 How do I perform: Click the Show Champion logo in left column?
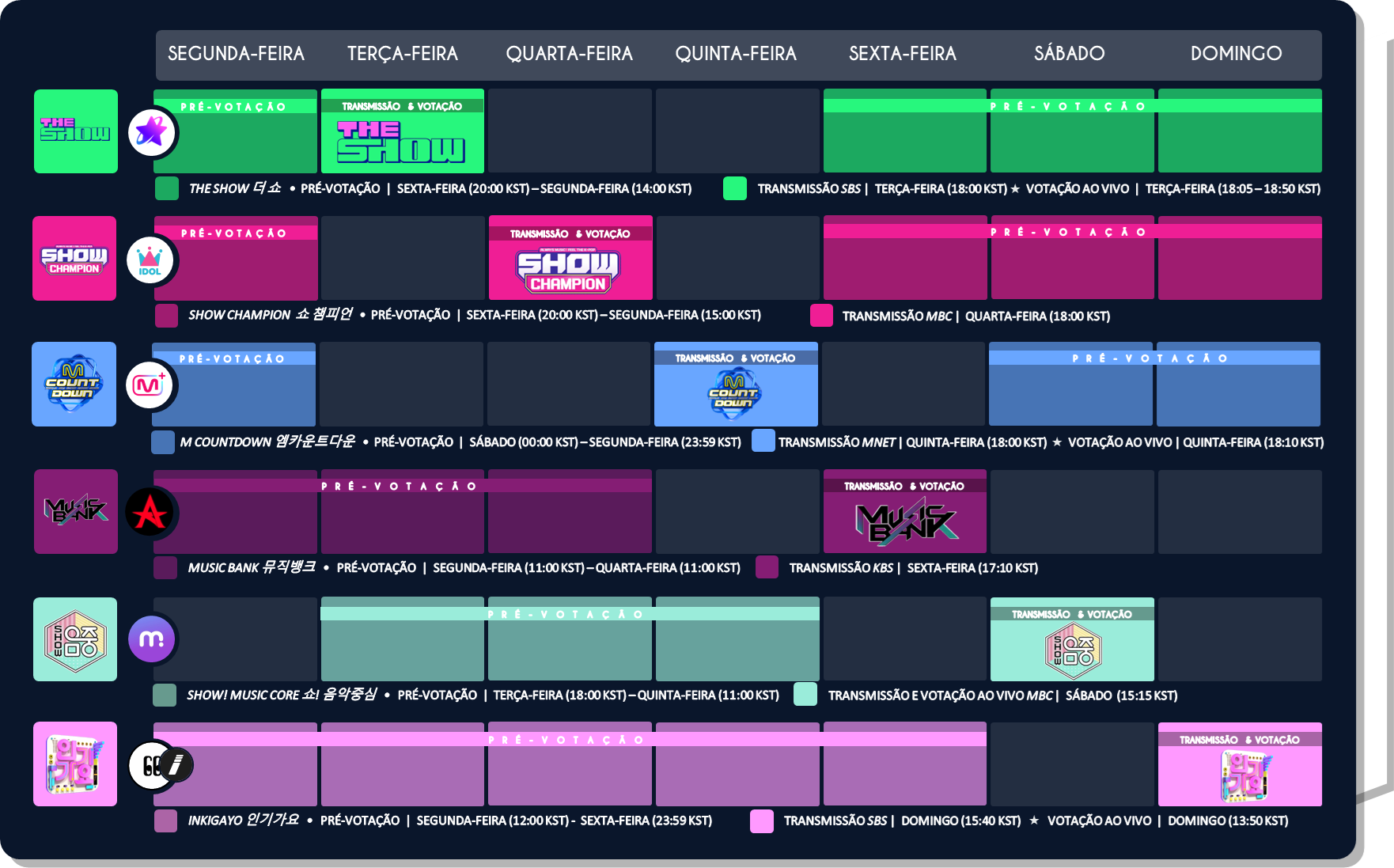coord(74,259)
